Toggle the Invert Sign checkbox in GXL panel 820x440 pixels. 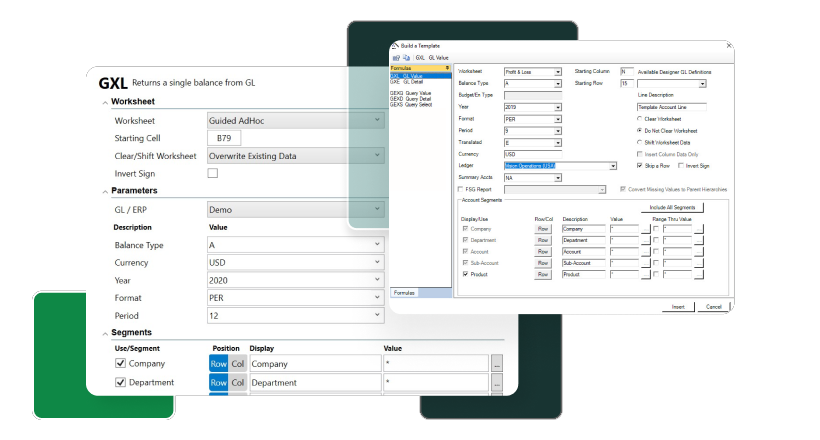(x=213, y=173)
